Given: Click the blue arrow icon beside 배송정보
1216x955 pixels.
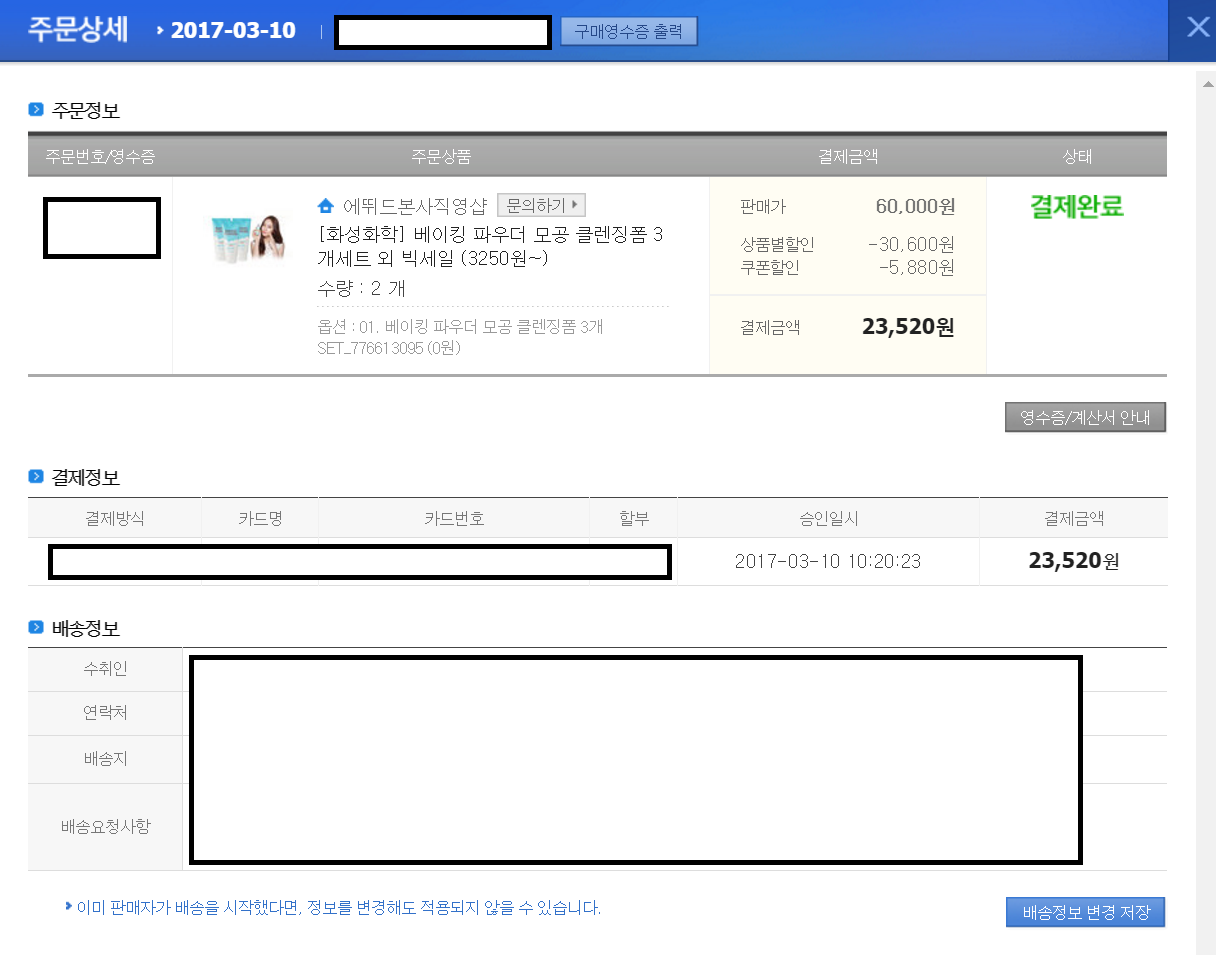Looking at the screenshot, I should pos(36,628).
